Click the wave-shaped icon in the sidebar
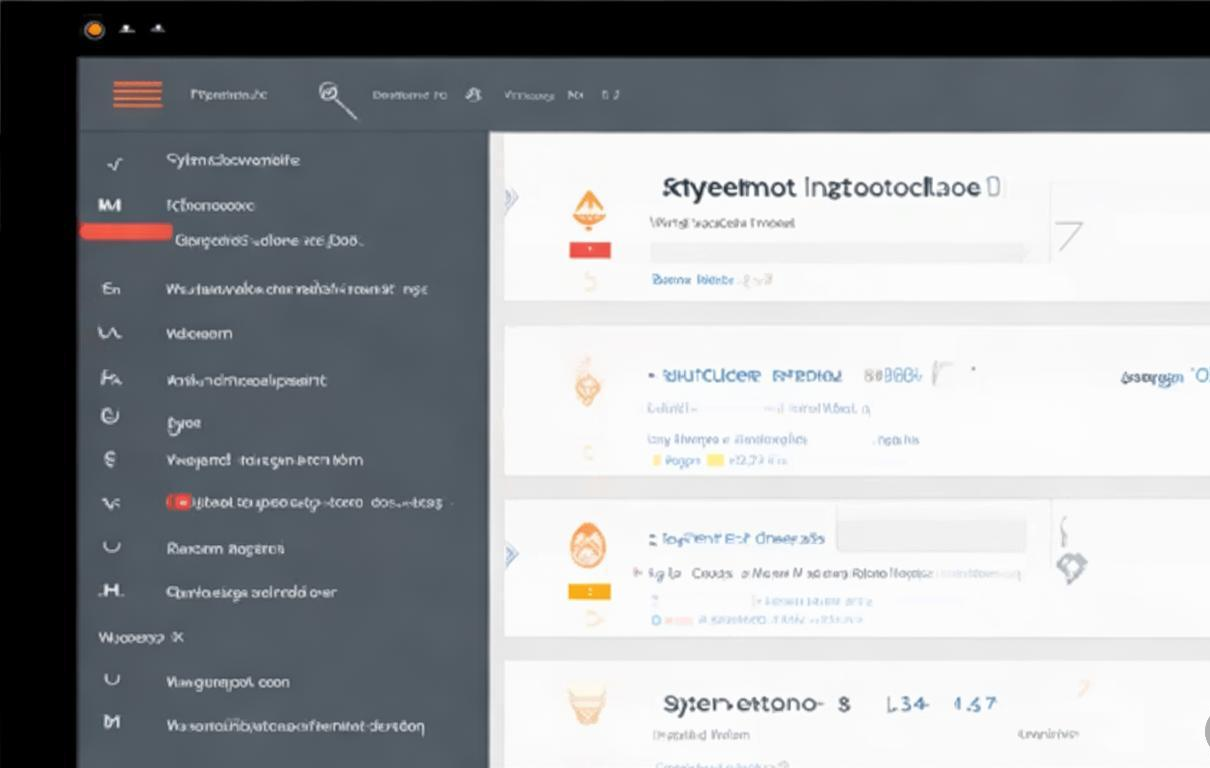 [x=110, y=333]
